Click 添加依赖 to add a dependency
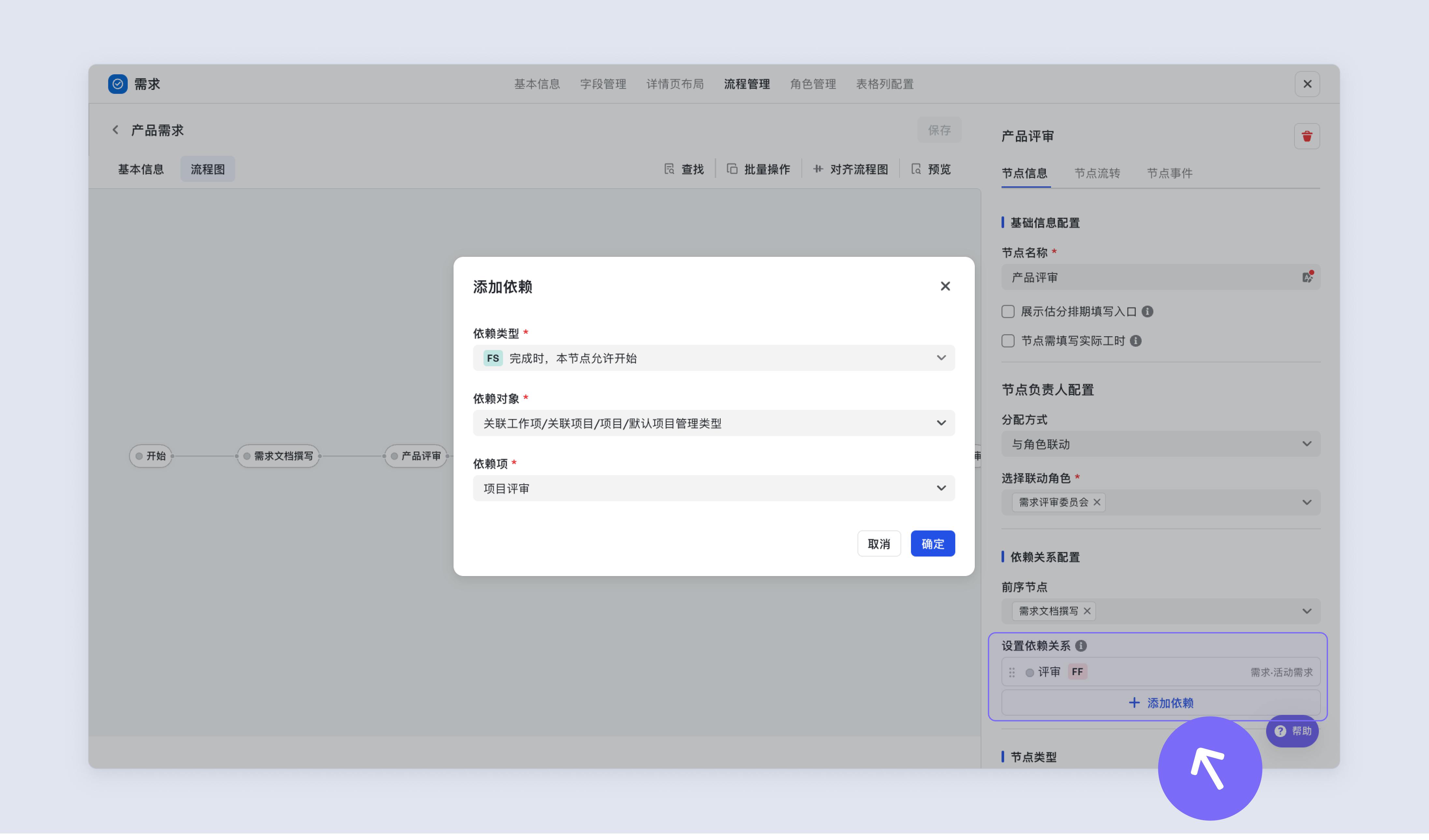This screenshot has height=840, width=1429. point(1160,703)
